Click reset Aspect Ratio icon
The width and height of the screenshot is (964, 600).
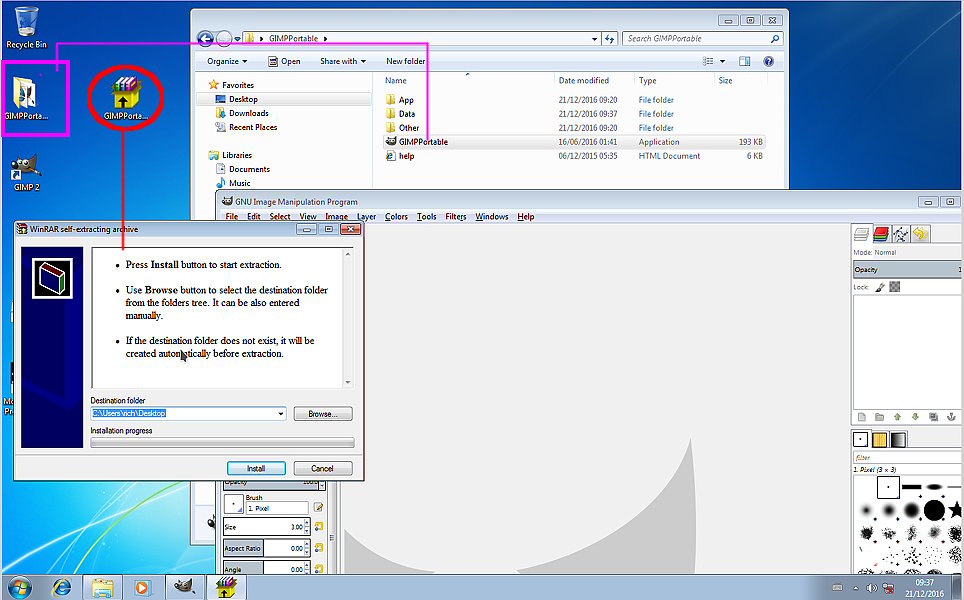point(318,548)
